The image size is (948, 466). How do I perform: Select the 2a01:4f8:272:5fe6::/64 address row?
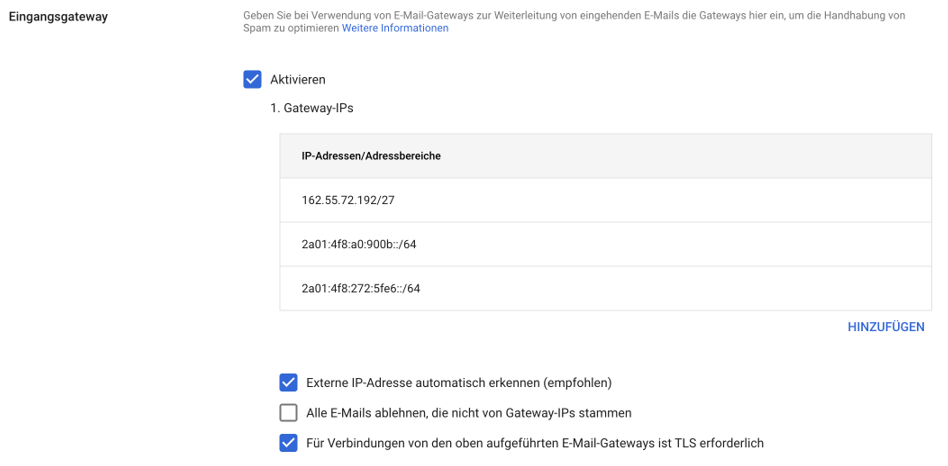tap(361, 289)
